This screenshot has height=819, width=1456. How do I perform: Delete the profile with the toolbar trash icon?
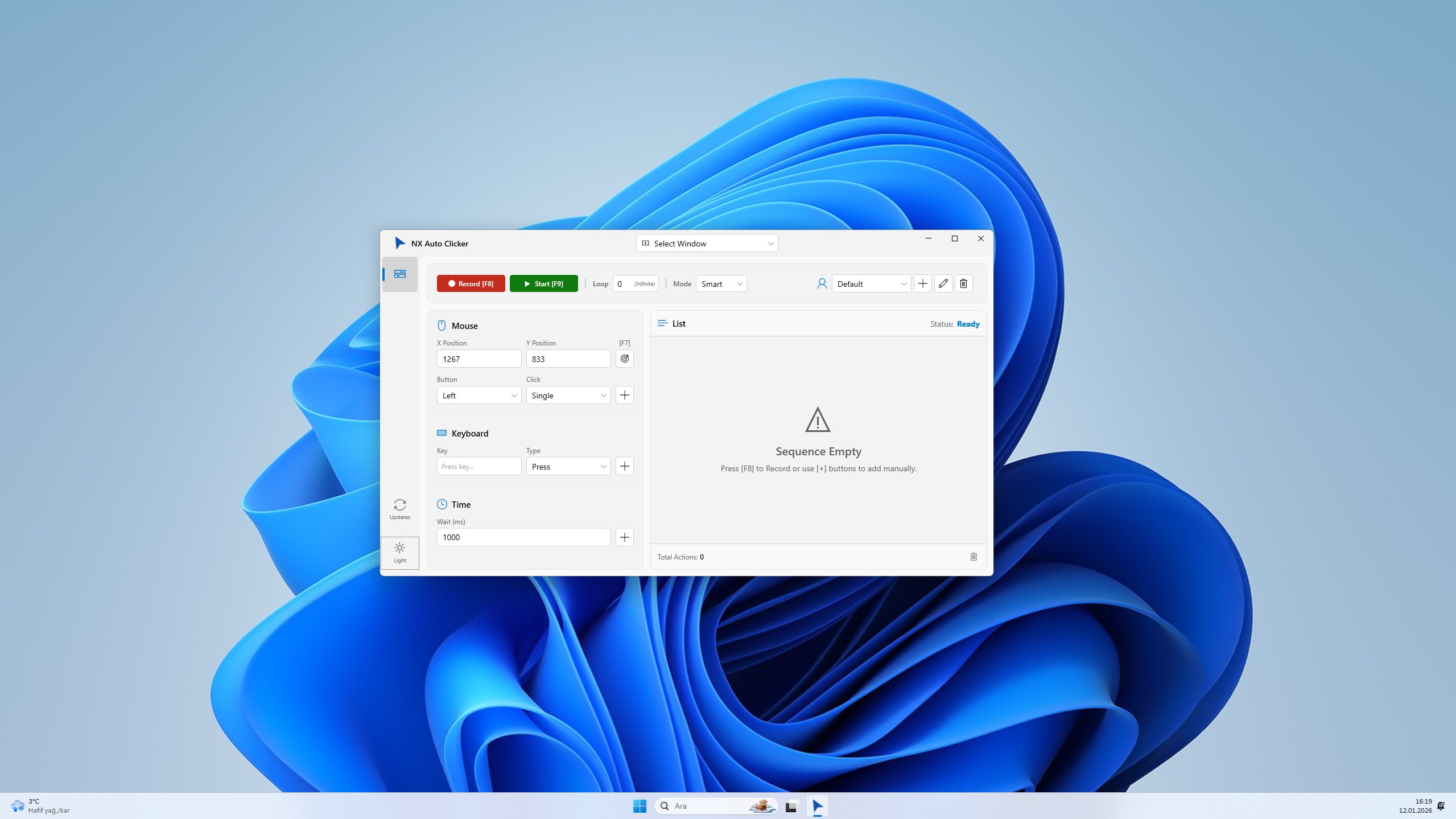coord(963,283)
